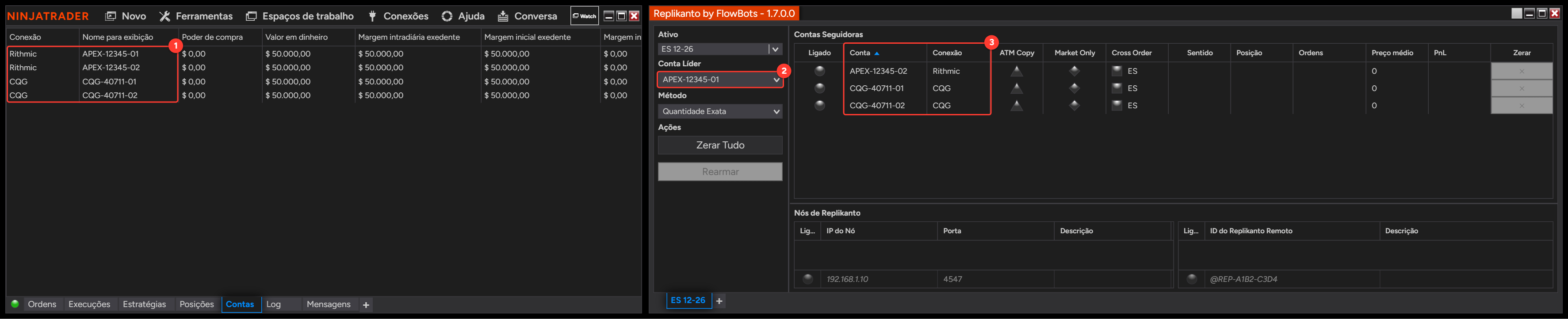Click the IP do Nó field 192.168.1.10

click(x=878, y=279)
